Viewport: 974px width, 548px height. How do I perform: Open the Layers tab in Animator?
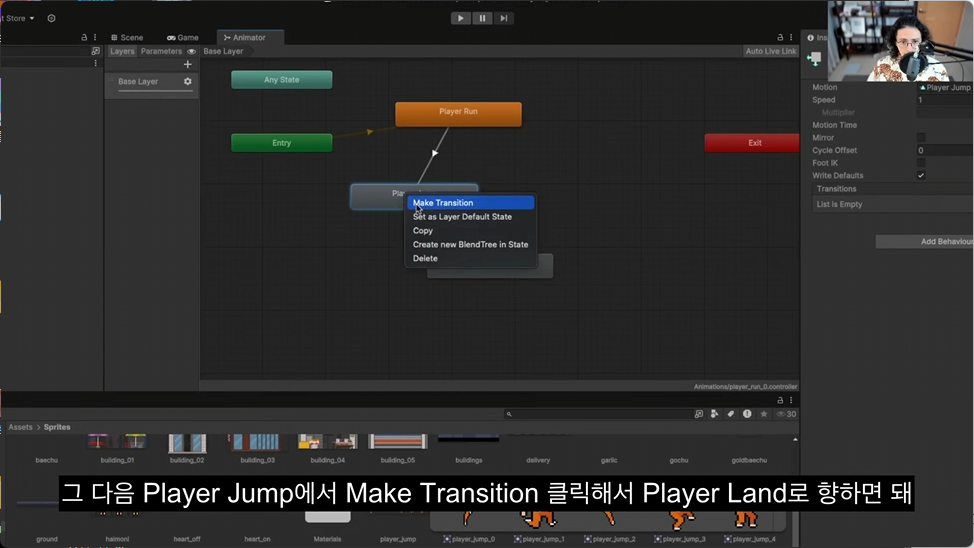[x=122, y=51]
